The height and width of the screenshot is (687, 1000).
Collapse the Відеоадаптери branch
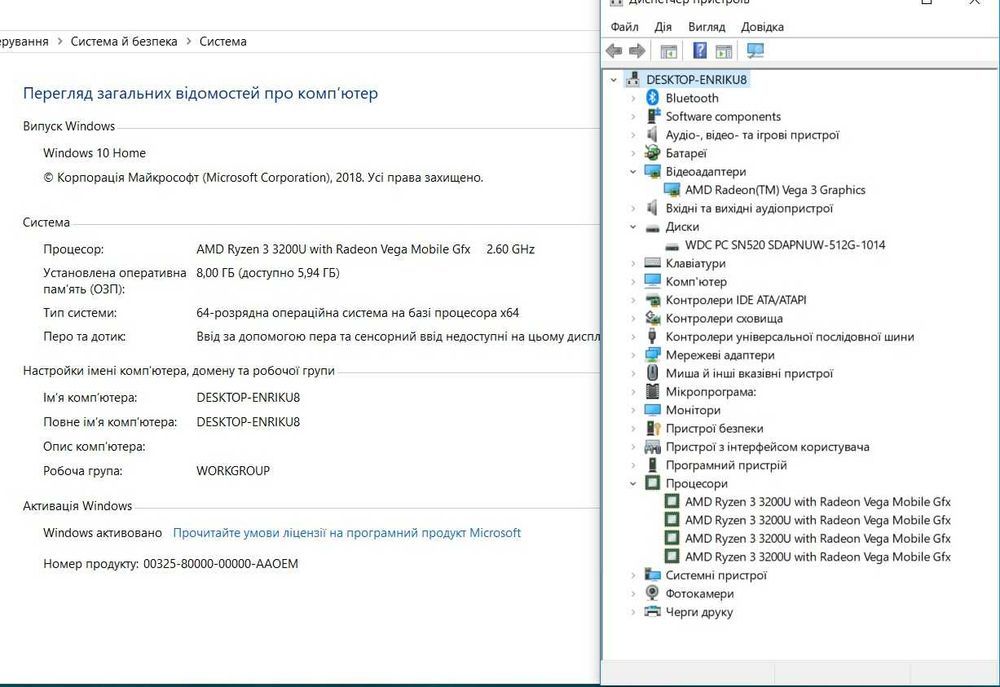tap(633, 172)
